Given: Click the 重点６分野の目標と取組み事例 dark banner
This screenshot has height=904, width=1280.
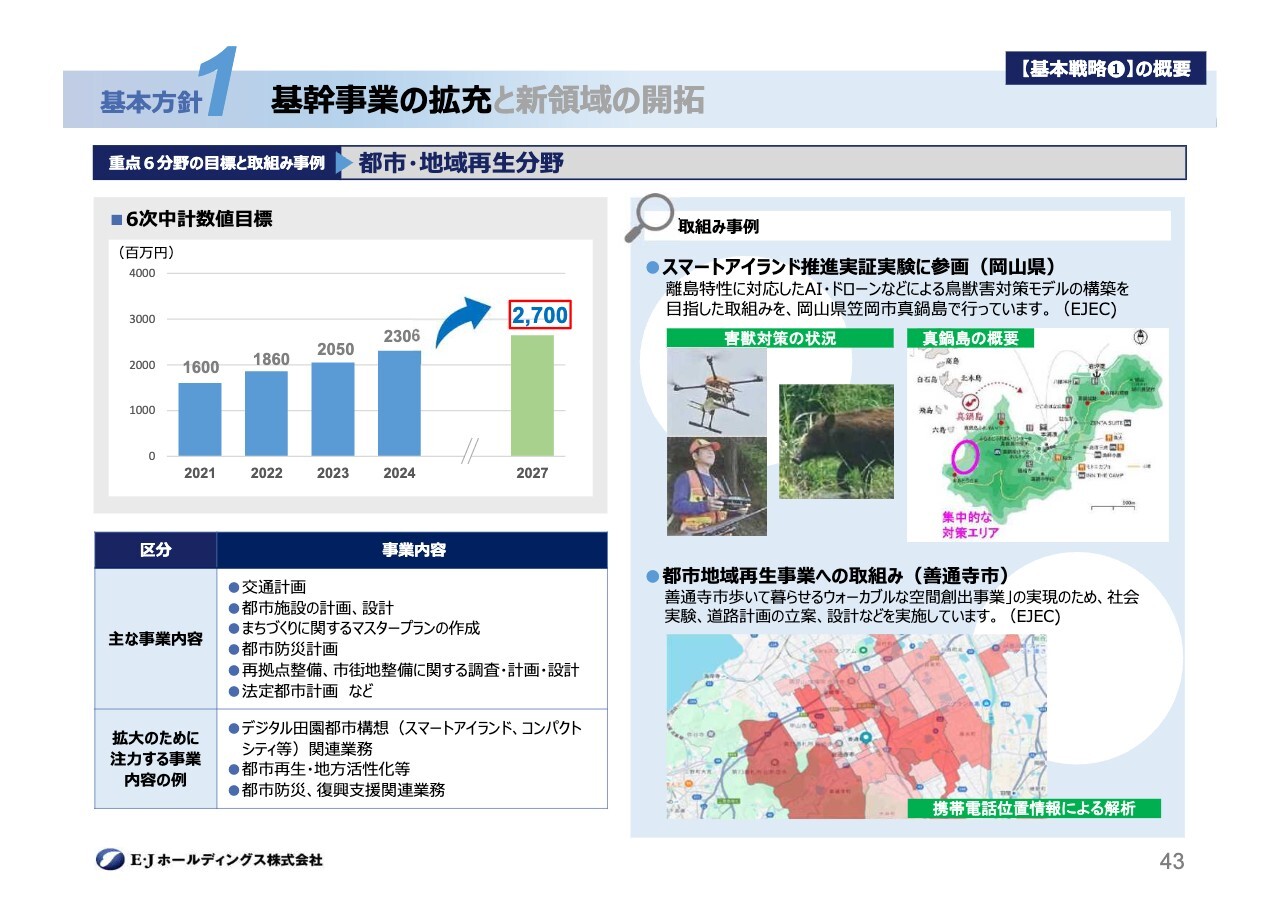Looking at the screenshot, I should (x=217, y=163).
